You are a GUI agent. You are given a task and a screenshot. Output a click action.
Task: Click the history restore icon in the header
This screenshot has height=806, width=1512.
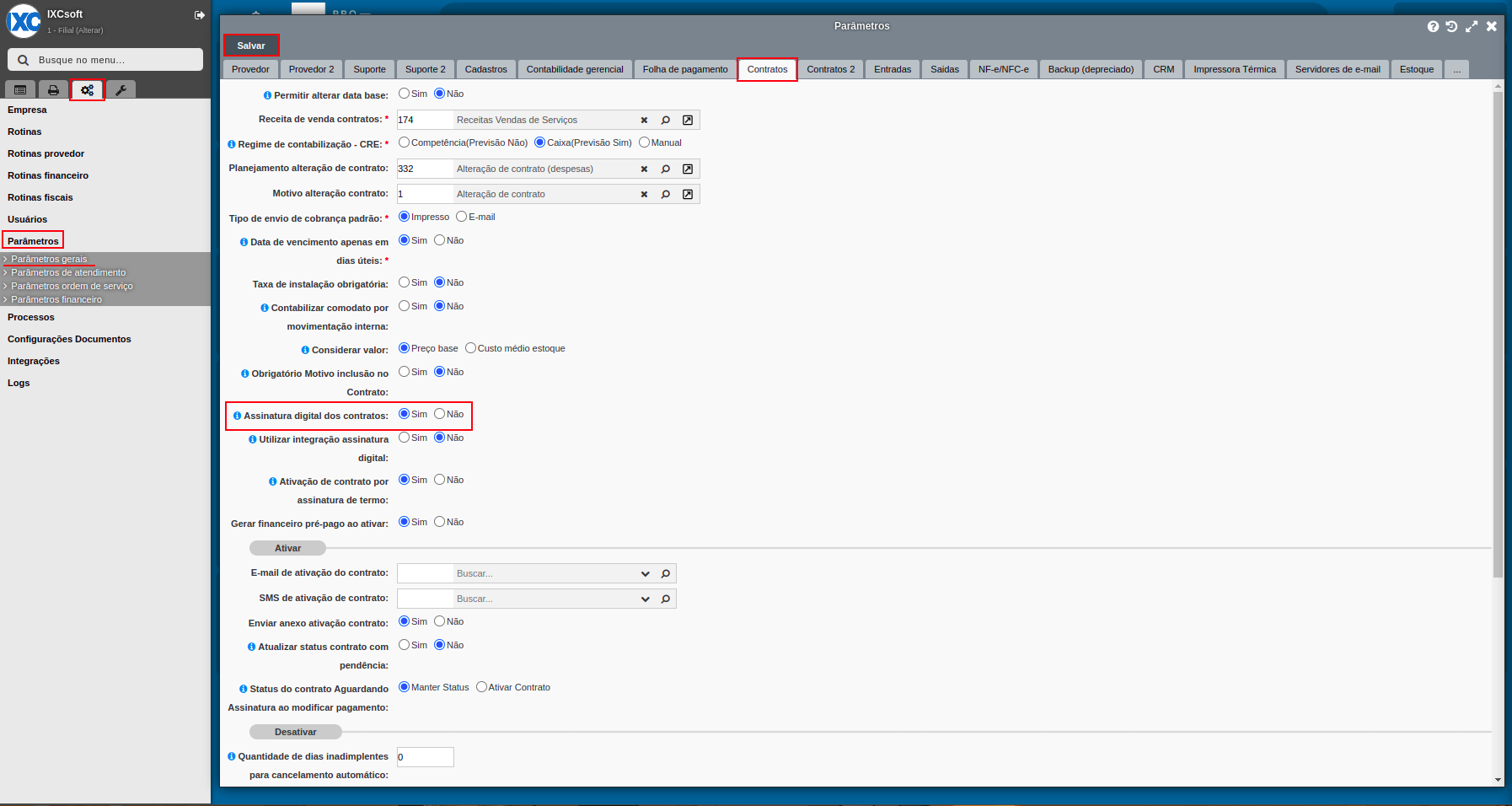[1451, 27]
